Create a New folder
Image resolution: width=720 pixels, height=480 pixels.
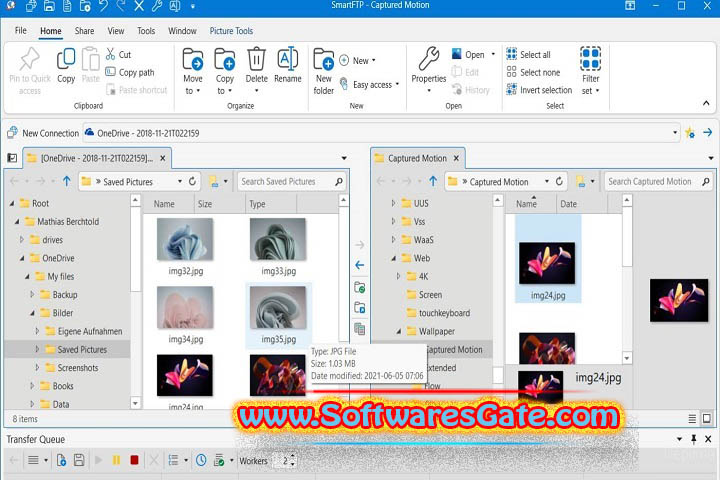click(x=324, y=70)
